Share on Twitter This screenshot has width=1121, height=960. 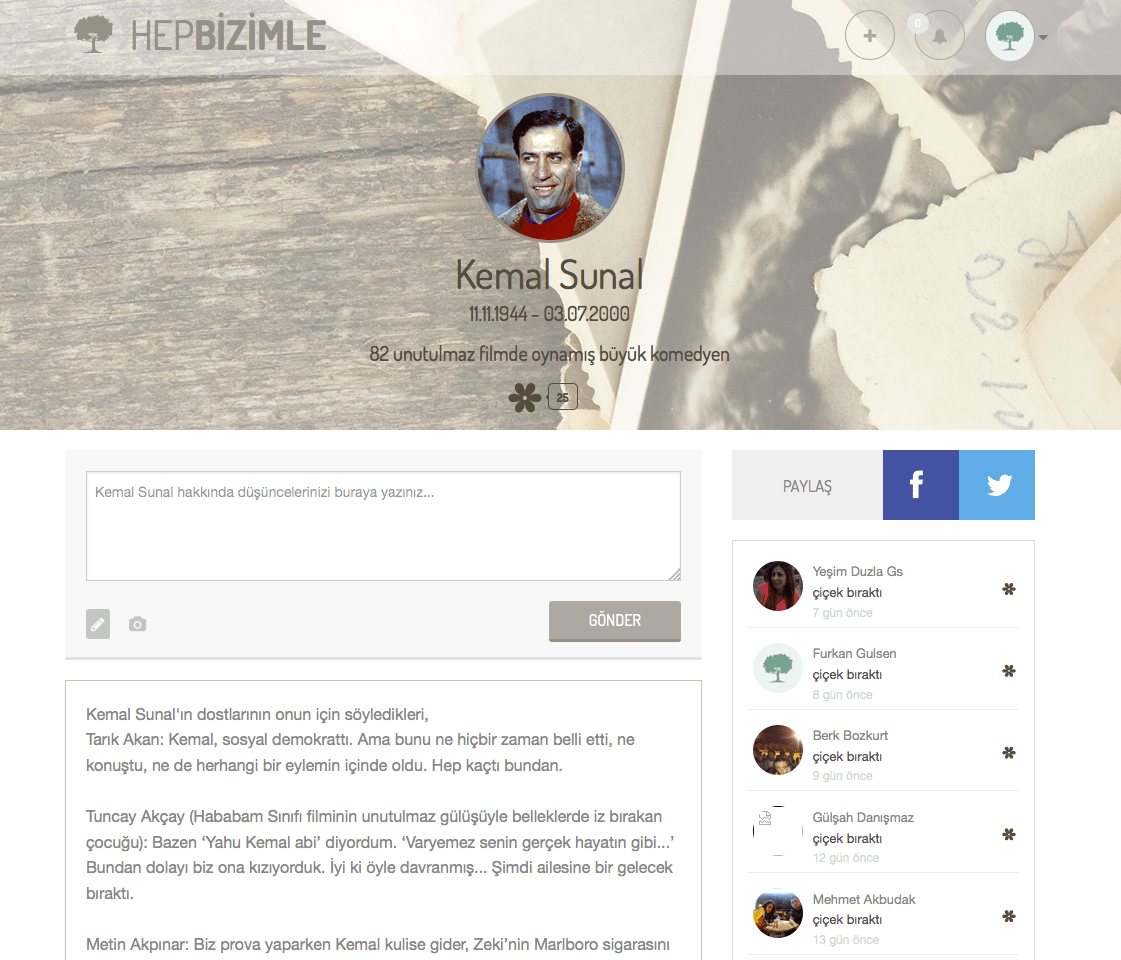click(997, 485)
